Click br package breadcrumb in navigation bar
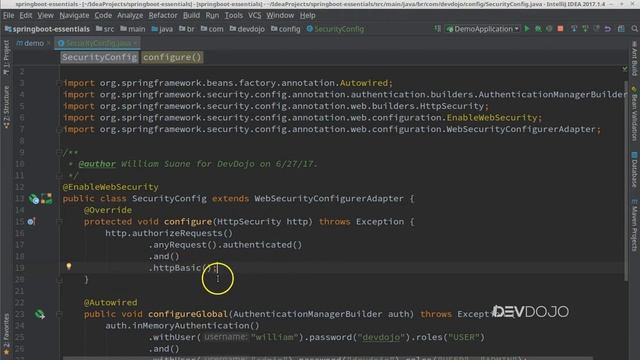Viewport: 640px width, 360px height. pos(187,29)
